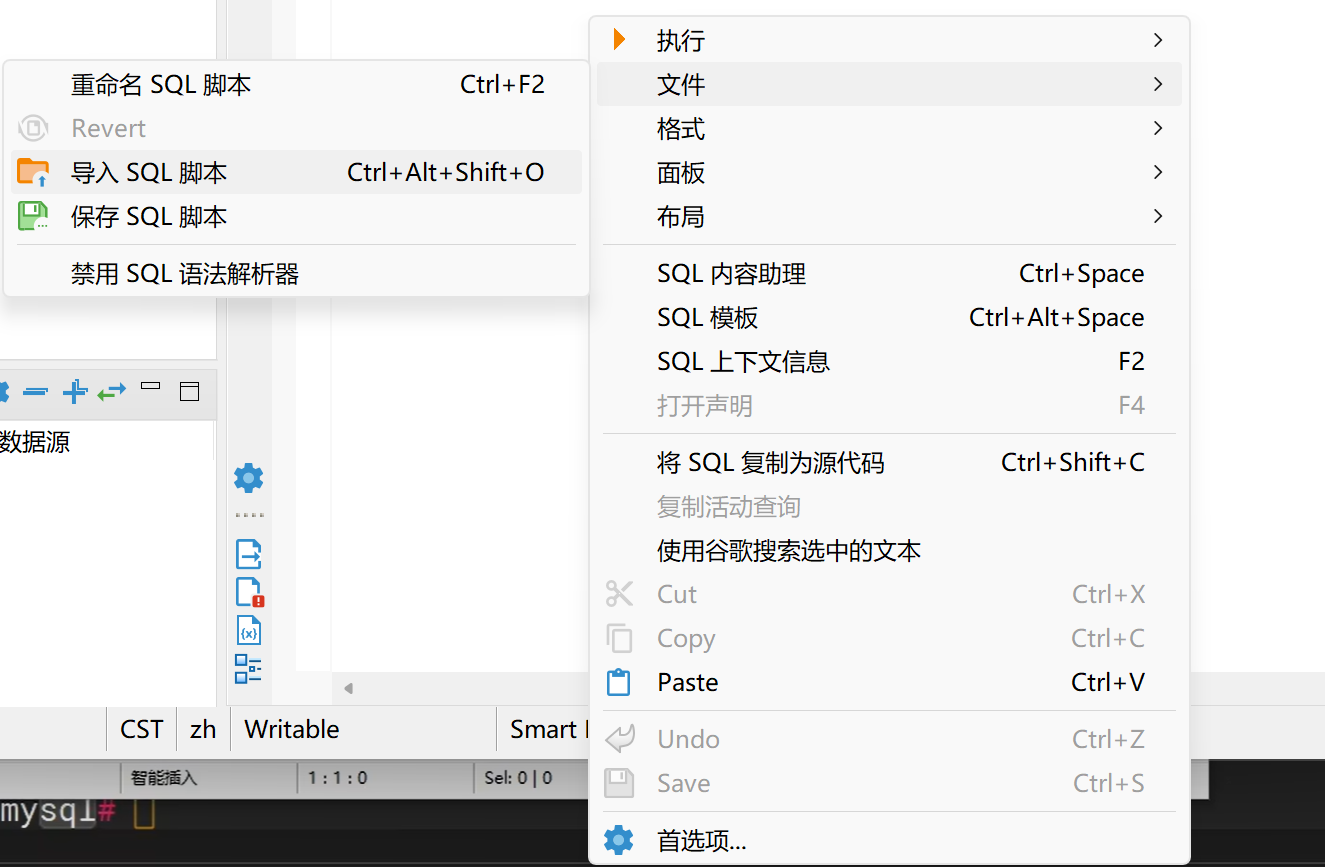Viewport: 1325px width, 867px height.
Task: Maximize the project panel
Action: pos(189,392)
